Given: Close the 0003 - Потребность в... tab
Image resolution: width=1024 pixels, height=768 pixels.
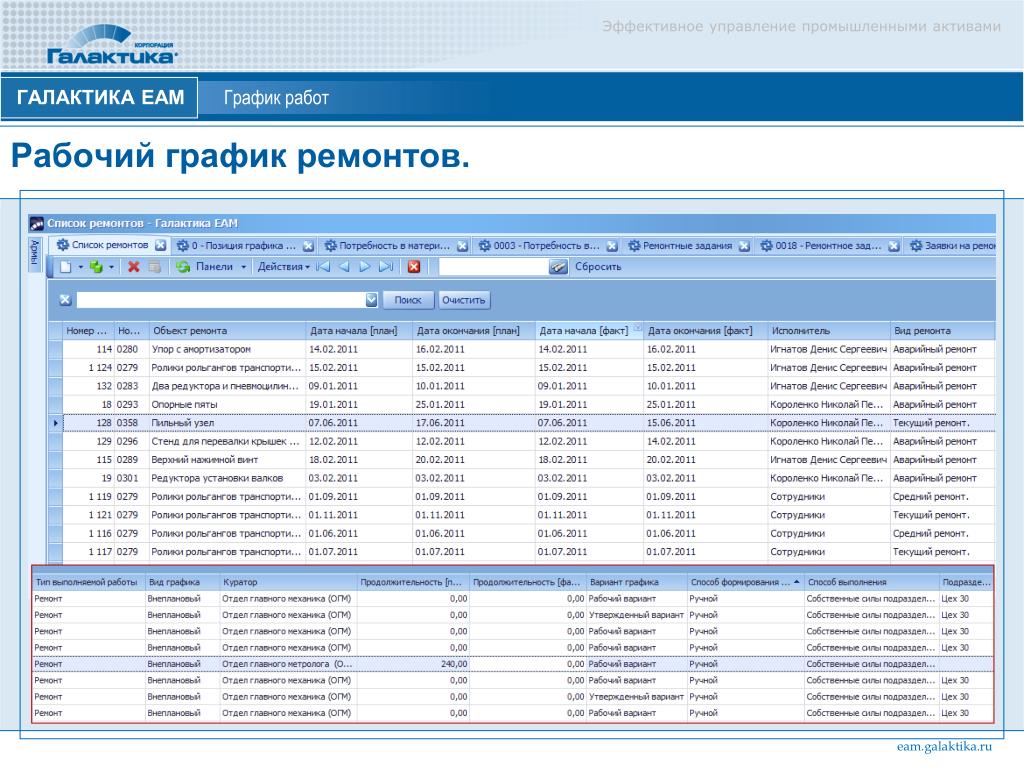Looking at the screenshot, I should coord(612,246).
